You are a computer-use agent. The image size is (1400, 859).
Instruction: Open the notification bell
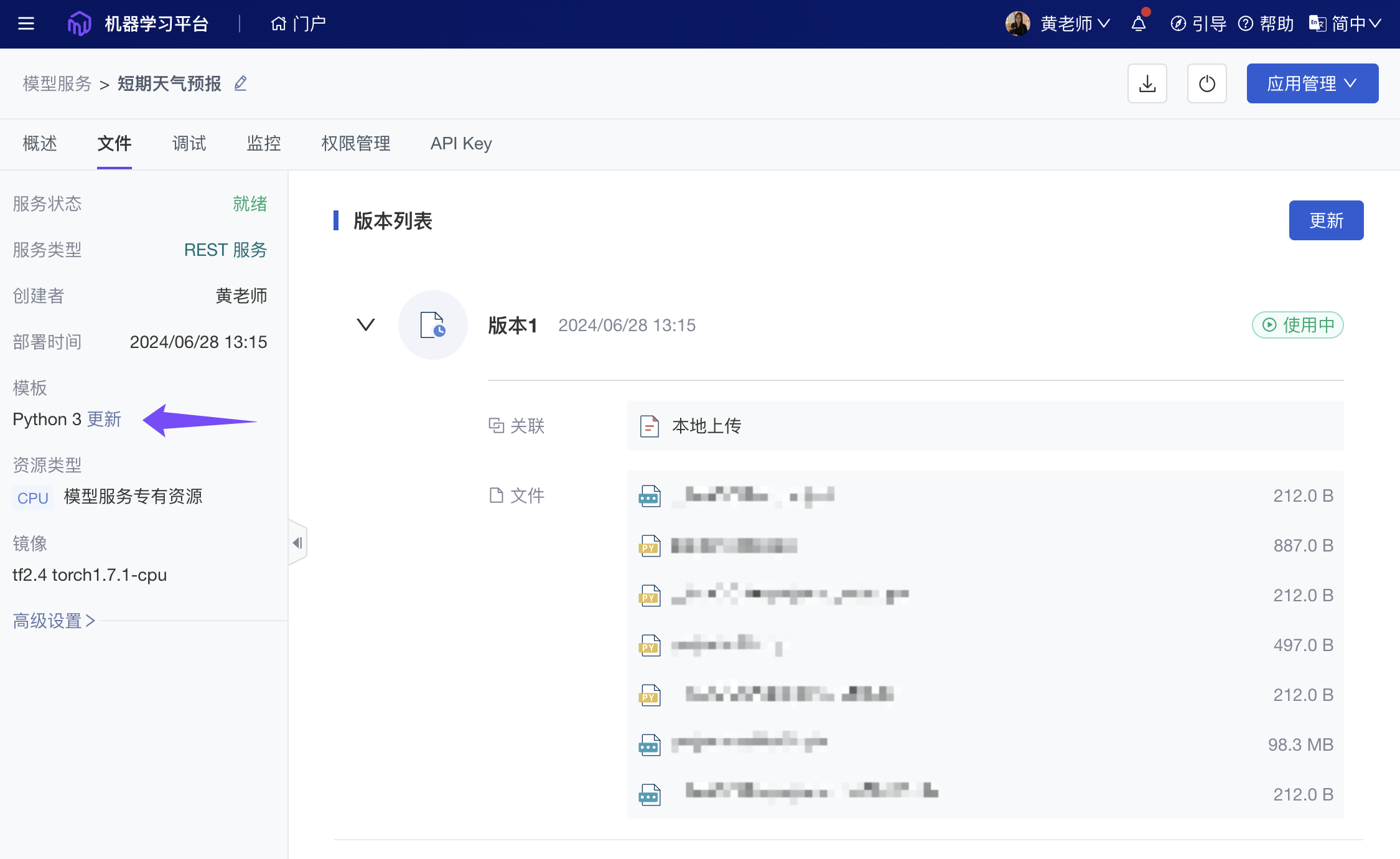[x=1139, y=24]
